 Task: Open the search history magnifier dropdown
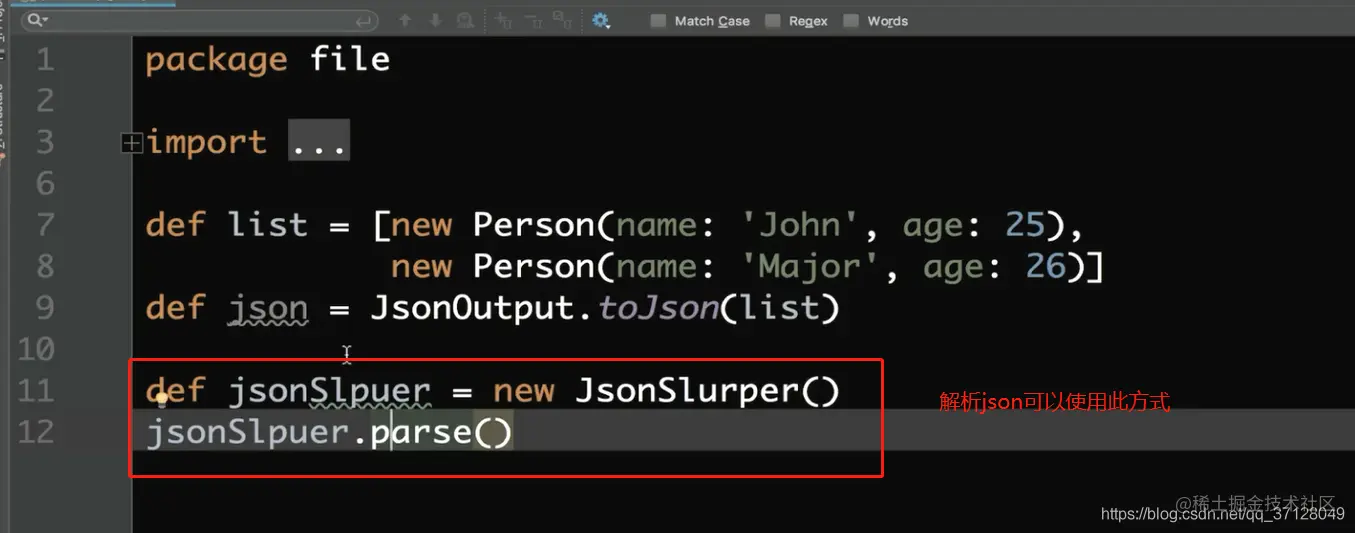38,20
